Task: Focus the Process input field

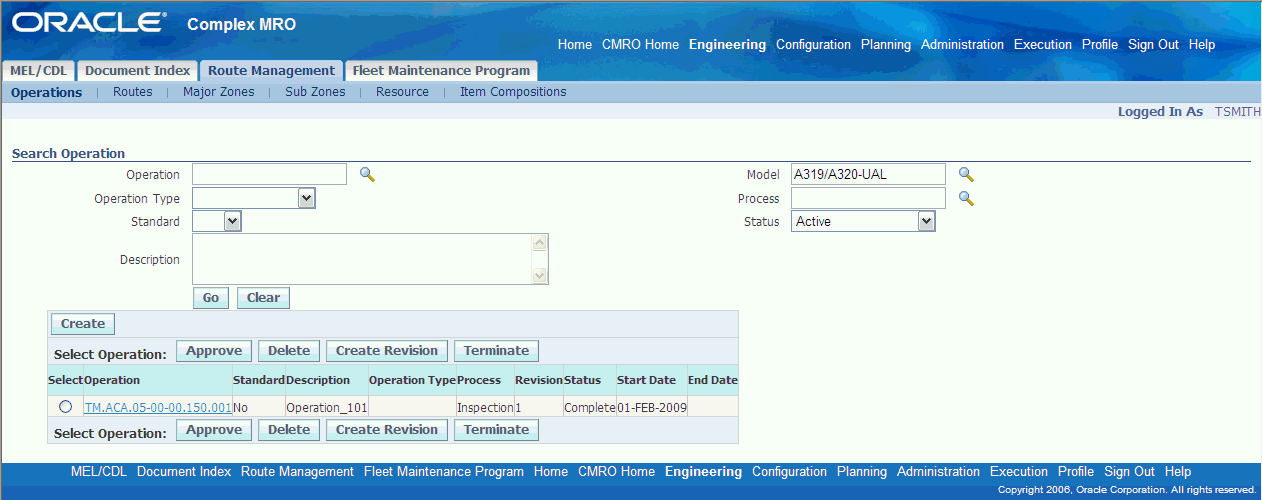Action: pos(868,198)
